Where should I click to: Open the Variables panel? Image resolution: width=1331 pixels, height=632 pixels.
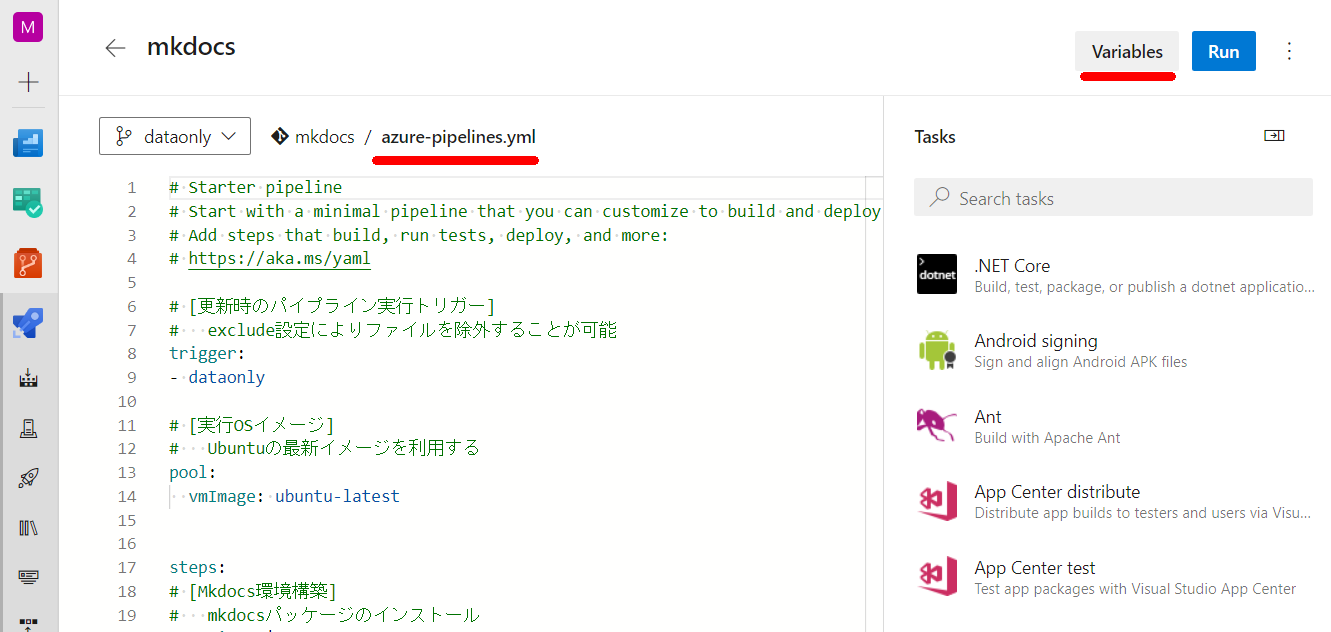[x=1126, y=52]
